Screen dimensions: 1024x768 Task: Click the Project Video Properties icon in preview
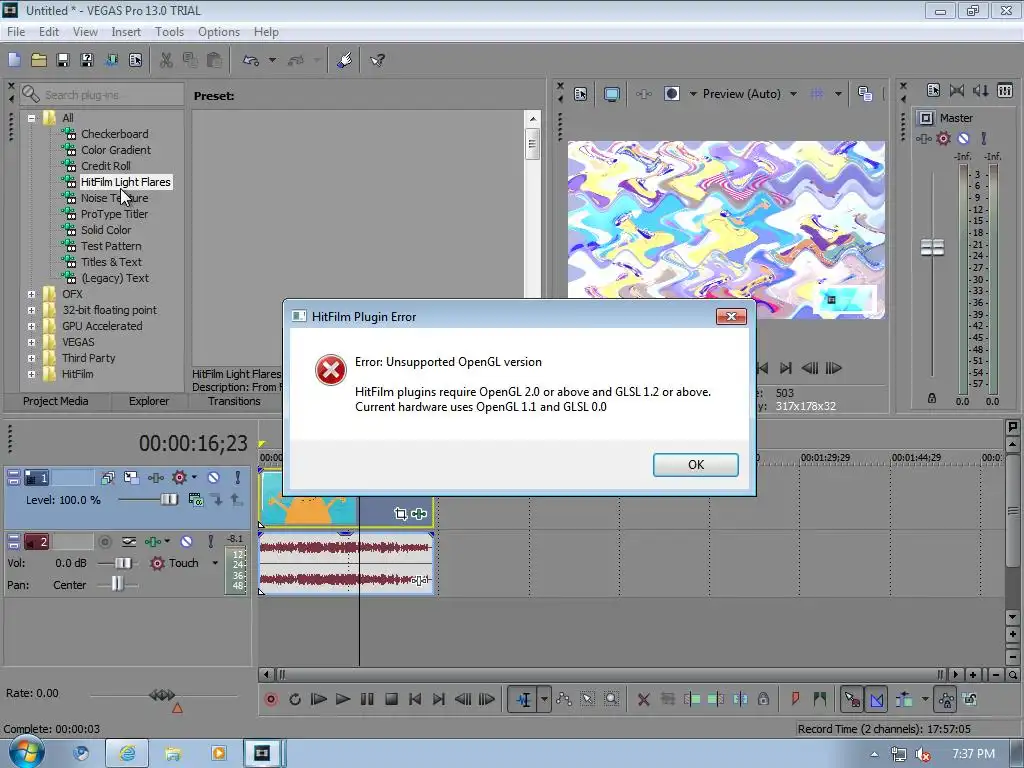581,94
